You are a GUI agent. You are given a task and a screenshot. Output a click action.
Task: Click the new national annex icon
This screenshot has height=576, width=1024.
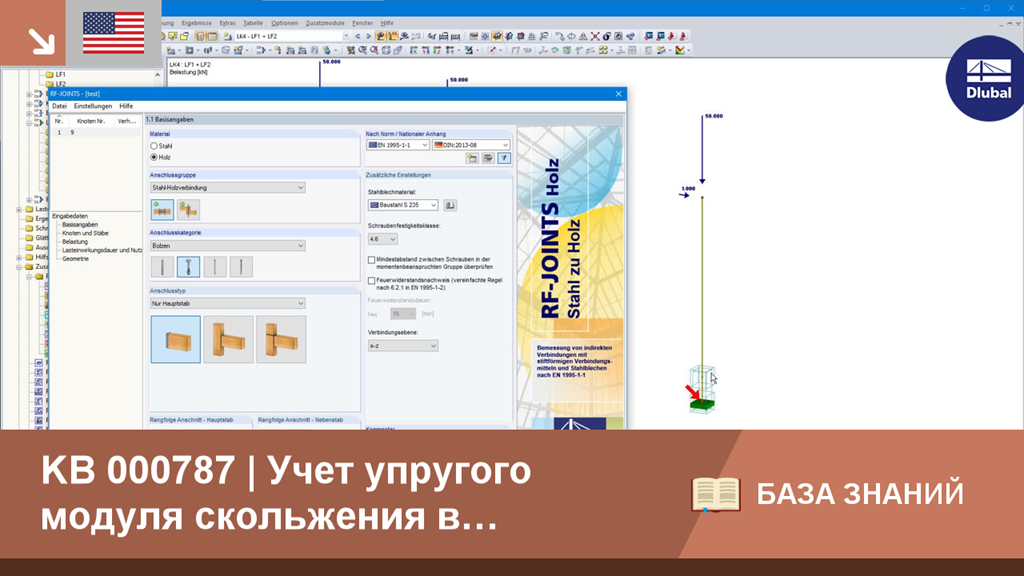(x=472, y=159)
